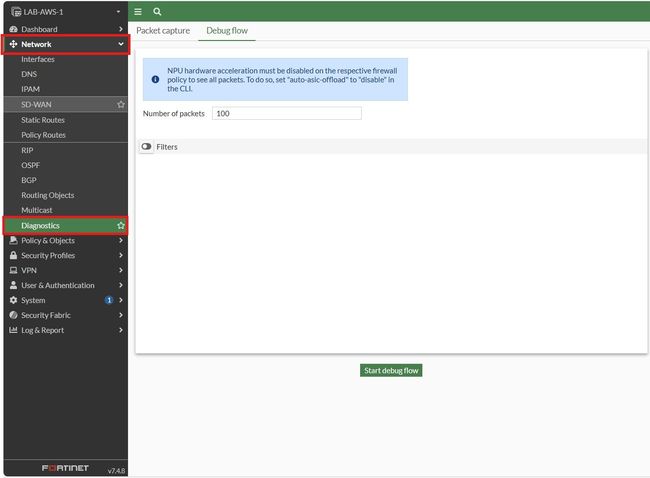This screenshot has height=478, width=650.
Task: Open the Security Fabric menu item
Action: tap(65, 315)
